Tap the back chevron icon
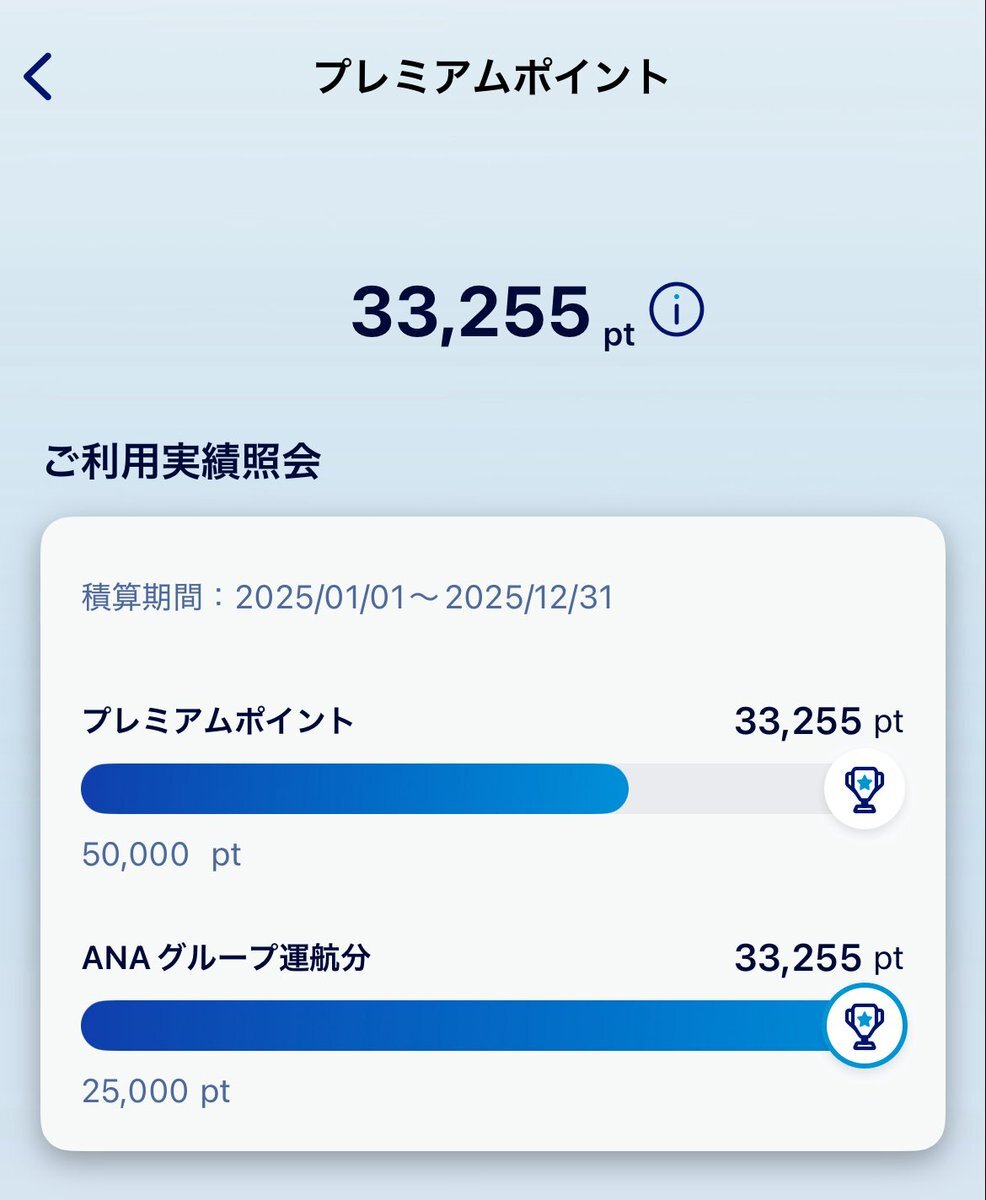 click(x=37, y=77)
